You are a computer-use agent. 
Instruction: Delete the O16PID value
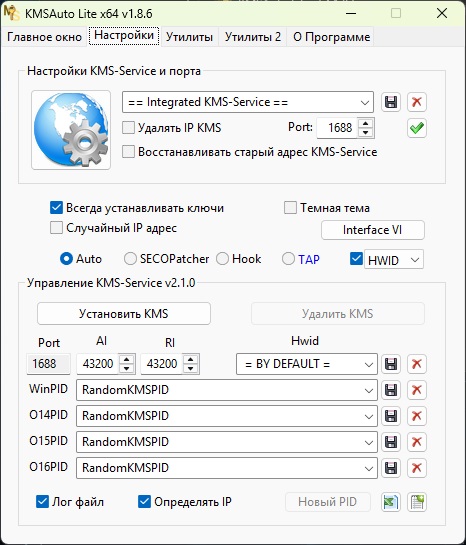417,468
